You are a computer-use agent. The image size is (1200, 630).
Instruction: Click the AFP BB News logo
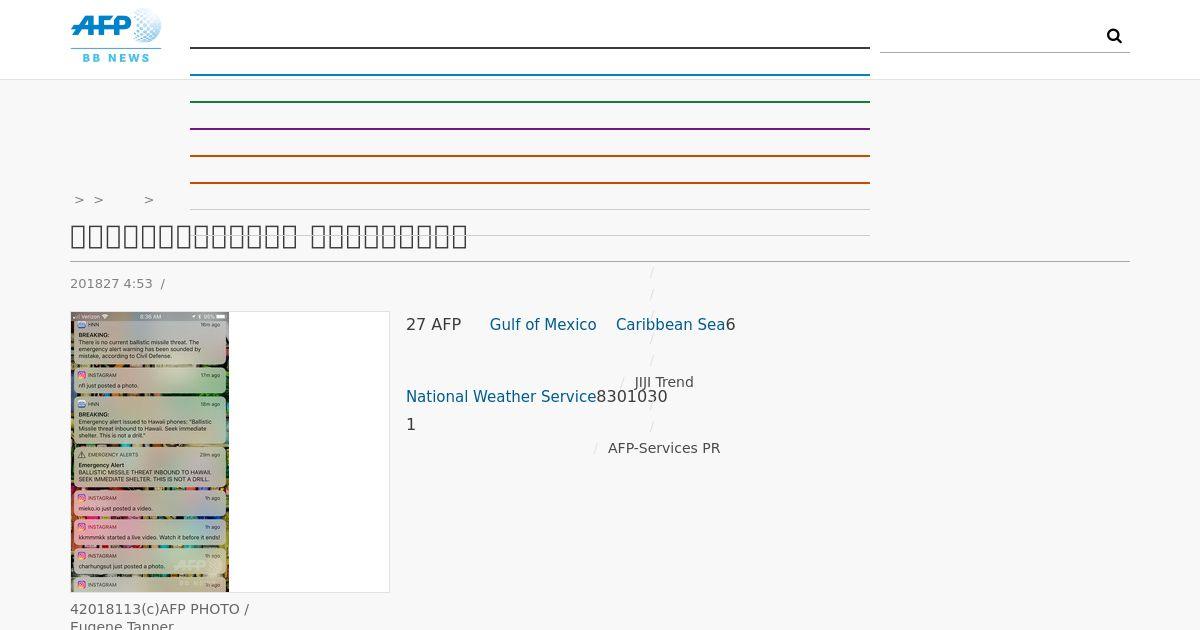tap(116, 36)
